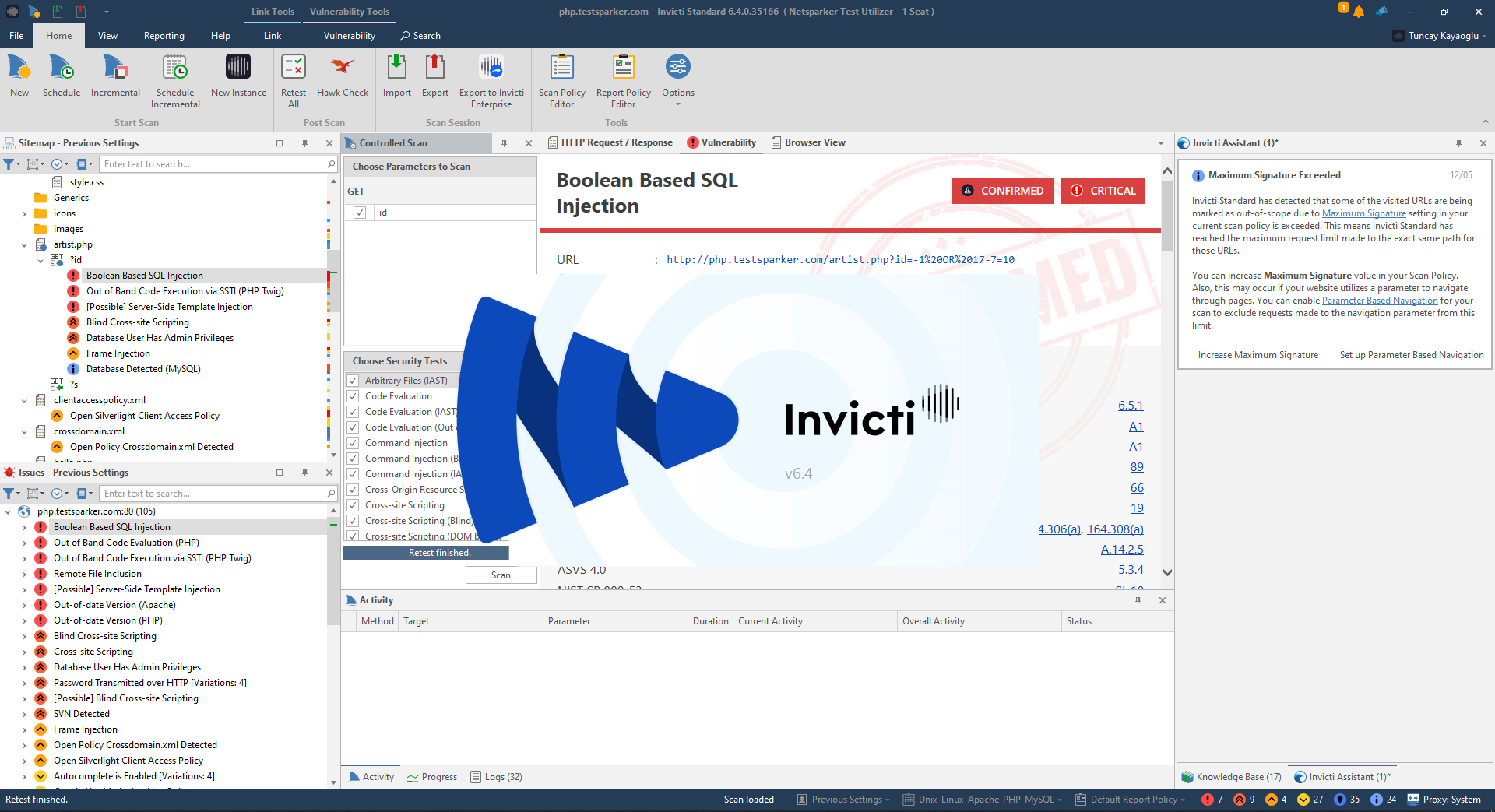Toggle the id parameter checkbox

tap(360, 213)
